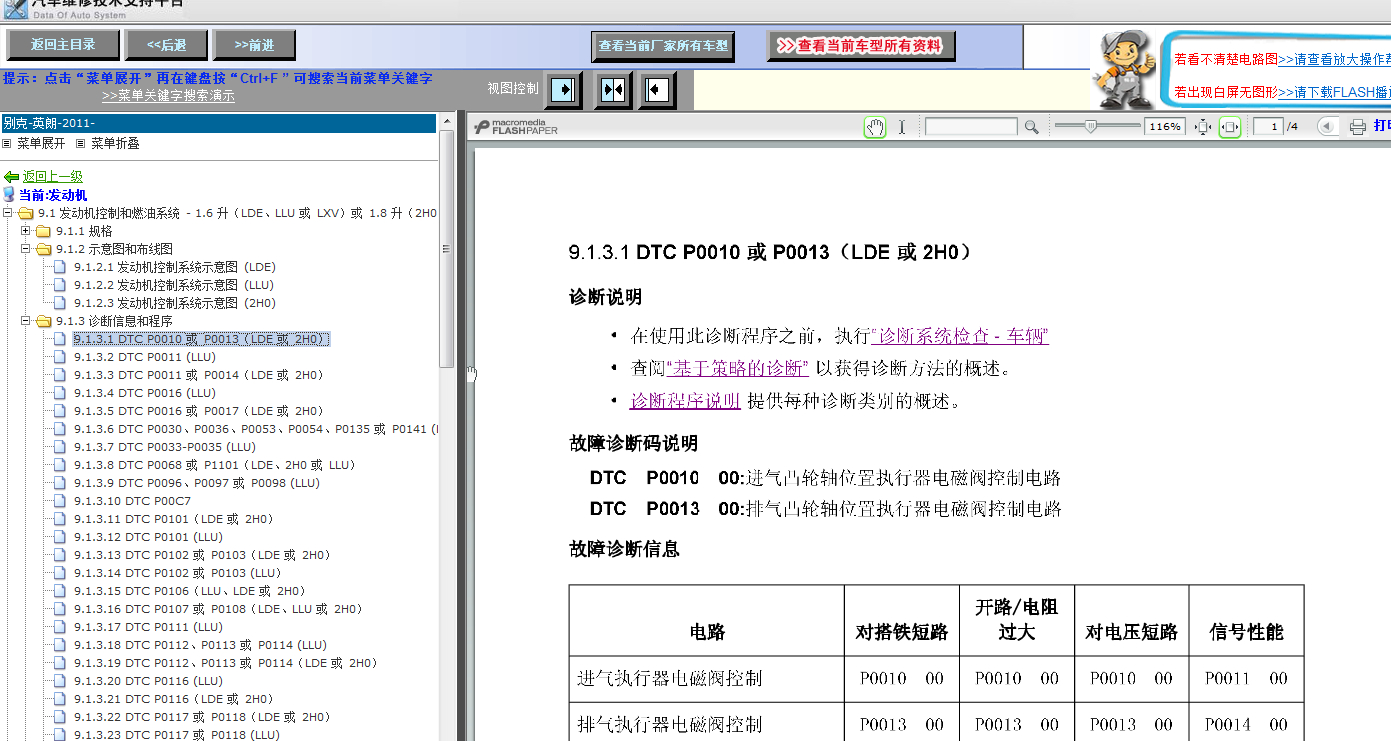Click the 当前:发动机 current node label

[x=53, y=195]
